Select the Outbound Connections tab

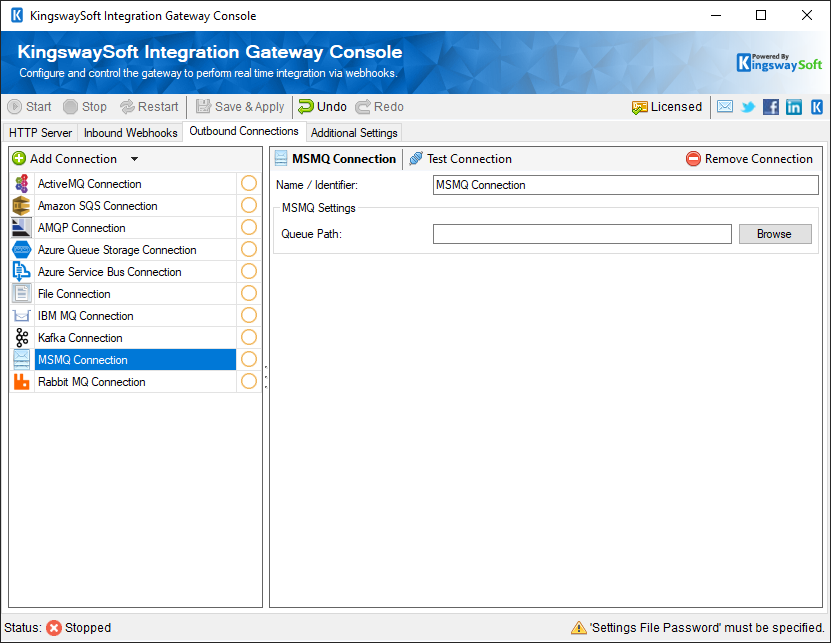[244, 131]
